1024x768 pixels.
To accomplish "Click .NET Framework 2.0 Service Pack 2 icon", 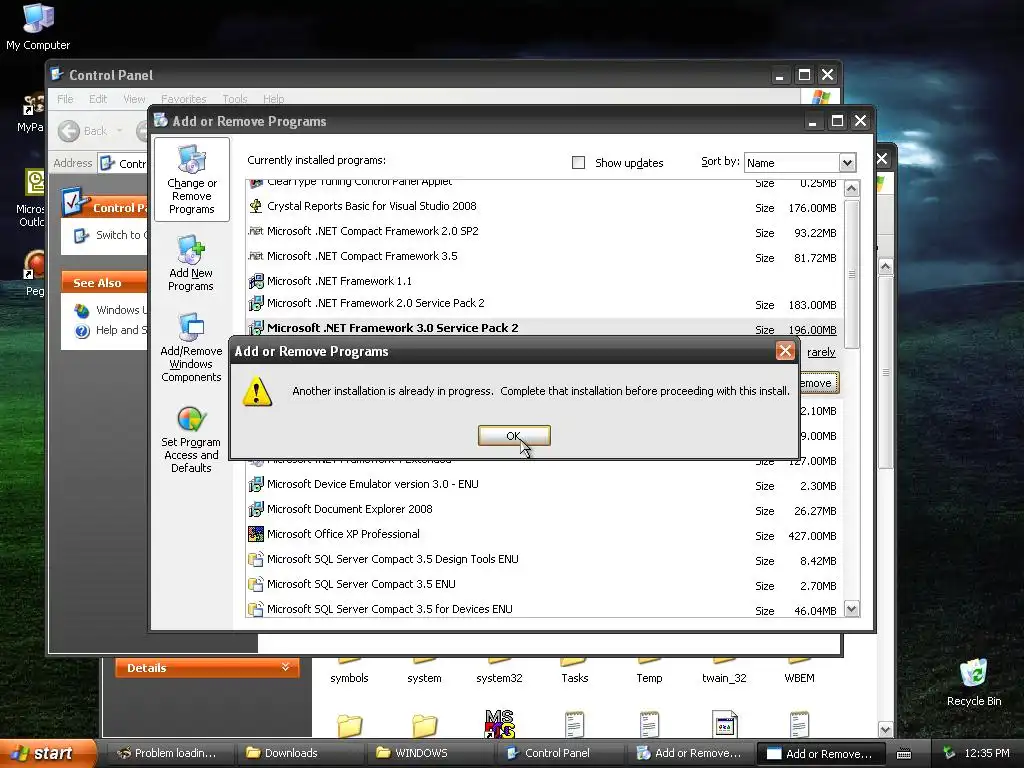I will (256, 303).
